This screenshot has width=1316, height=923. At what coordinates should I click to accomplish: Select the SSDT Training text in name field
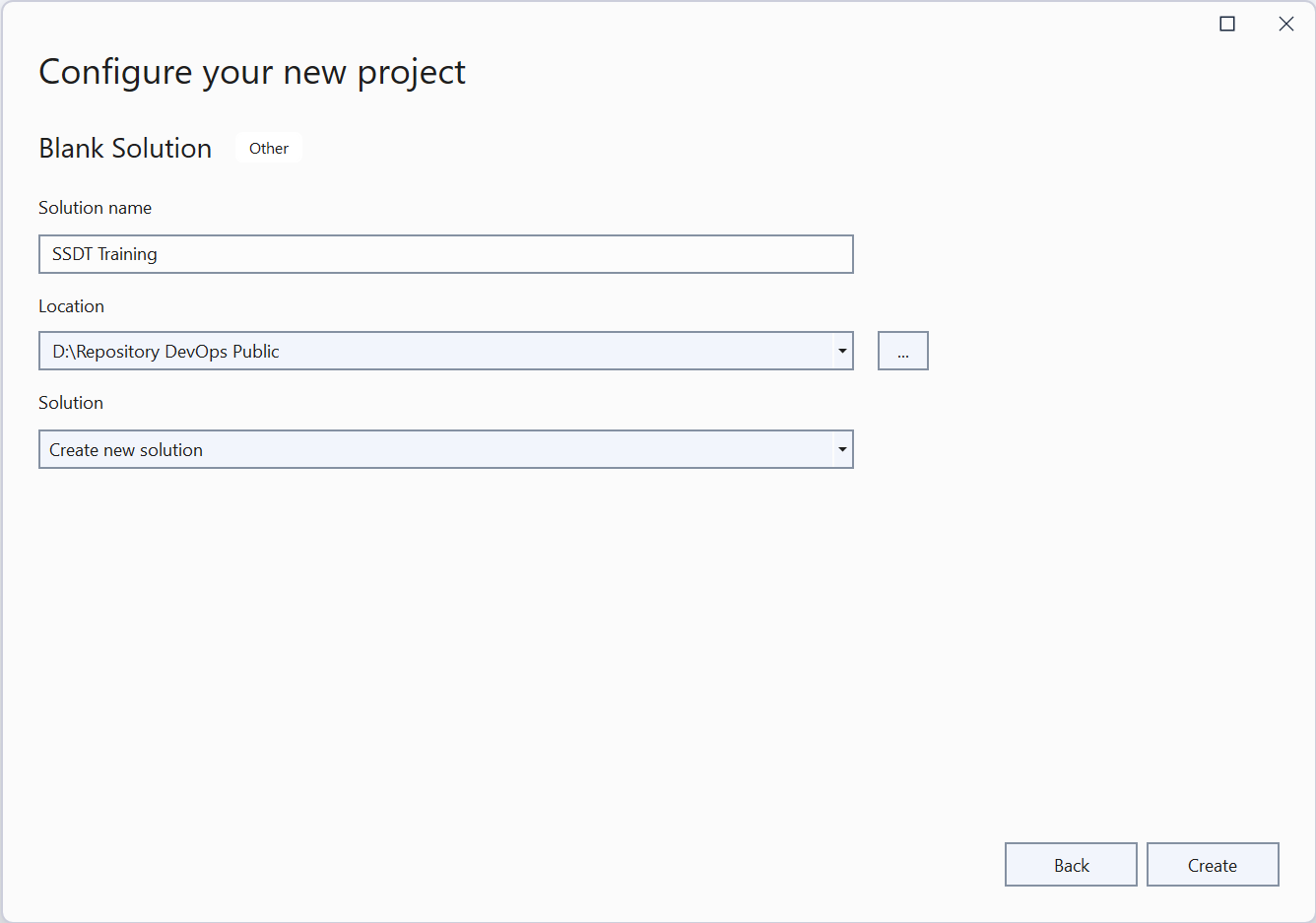click(104, 254)
